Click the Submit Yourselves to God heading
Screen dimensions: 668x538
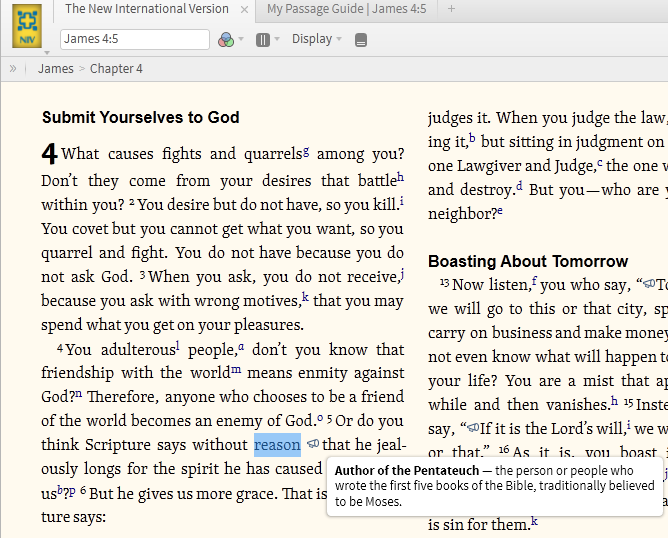click(141, 117)
